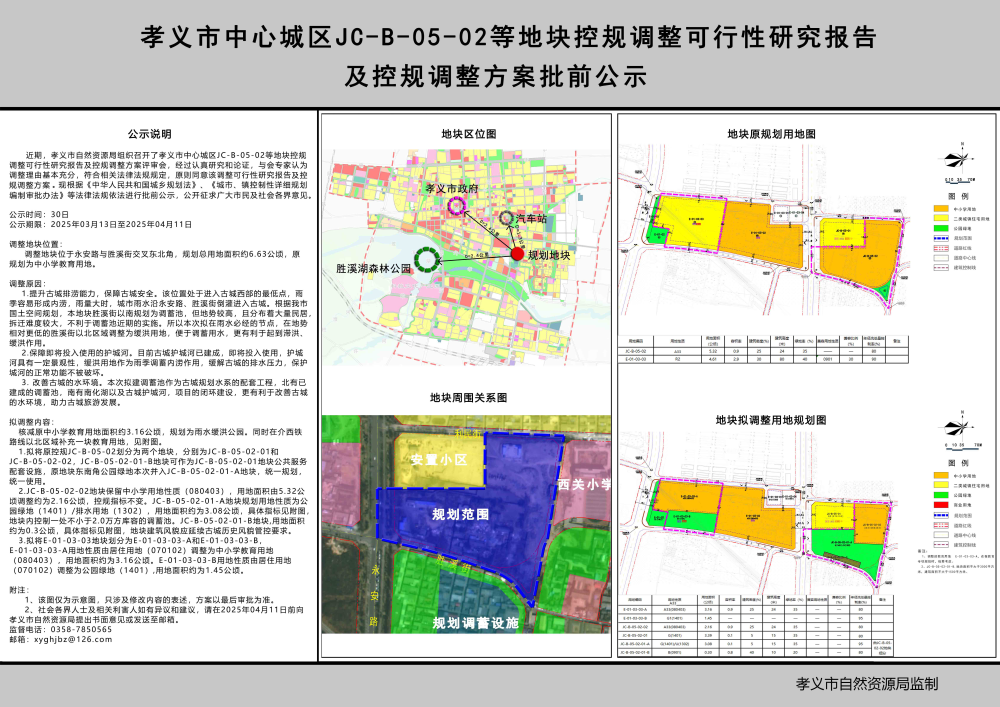Select 建筑控制线 swatch in adjusted plan legend
Image resolution: width=1000 pixels, height=707 pixels.
(941, 545)
